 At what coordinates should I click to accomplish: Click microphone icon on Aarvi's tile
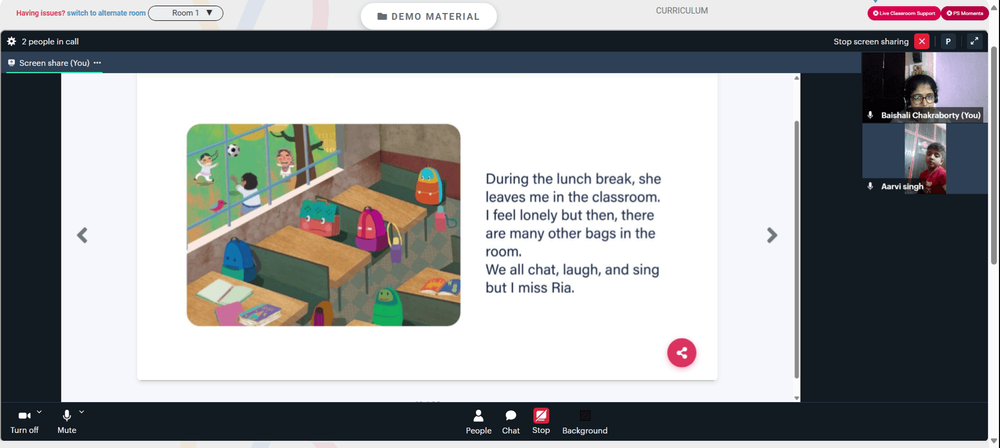tap(870, 186)
